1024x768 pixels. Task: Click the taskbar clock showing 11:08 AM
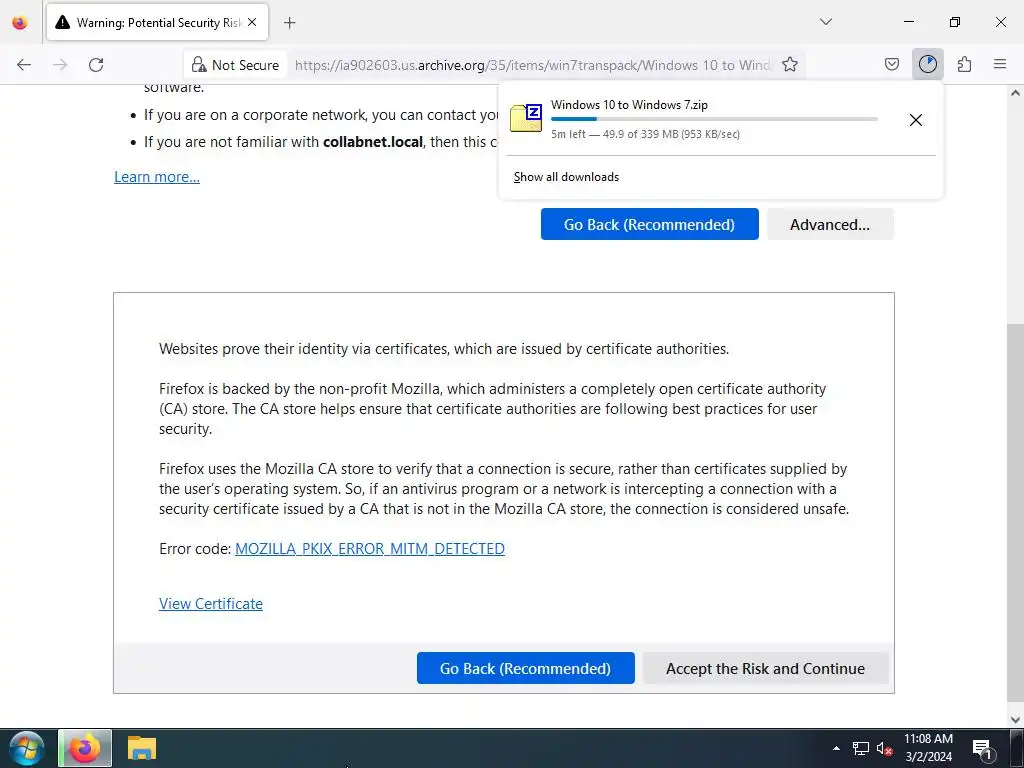(x=928, y=748)
